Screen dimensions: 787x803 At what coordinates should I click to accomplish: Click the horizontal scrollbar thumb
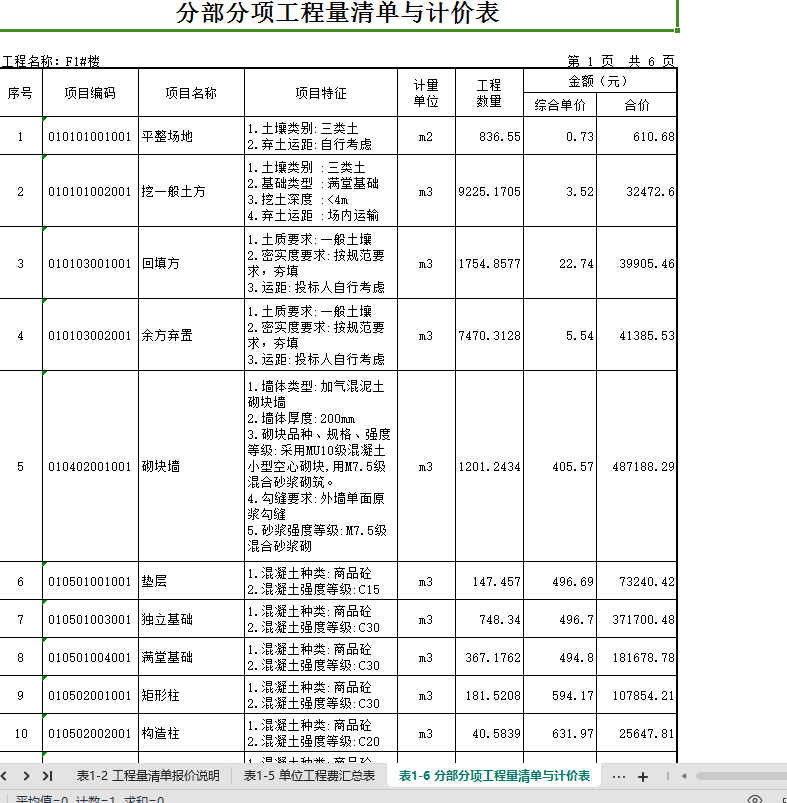[x=741, y=776]
